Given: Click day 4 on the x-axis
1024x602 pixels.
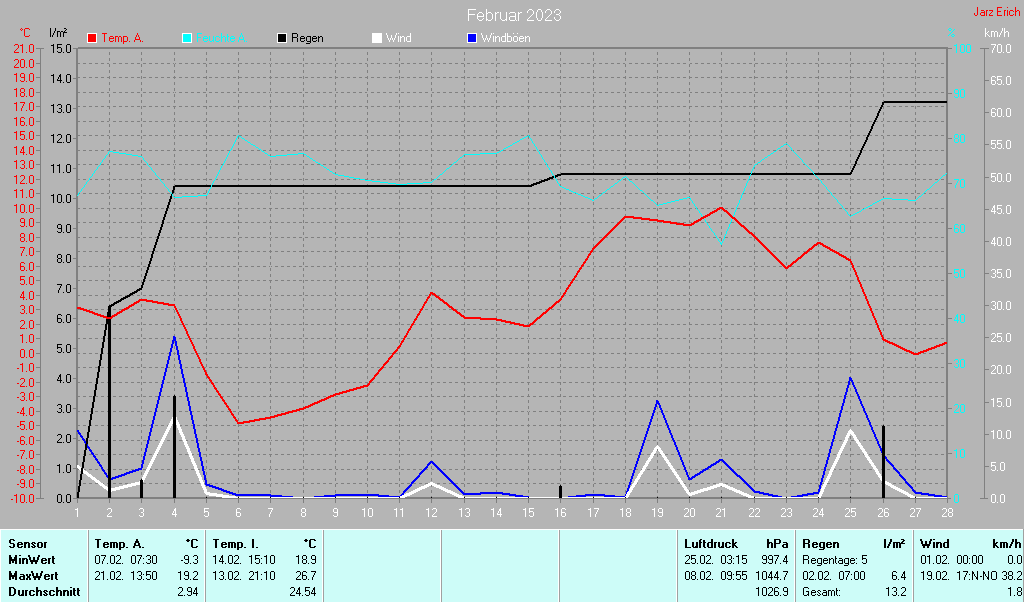Looking at the screenshot, I should 174,512.
